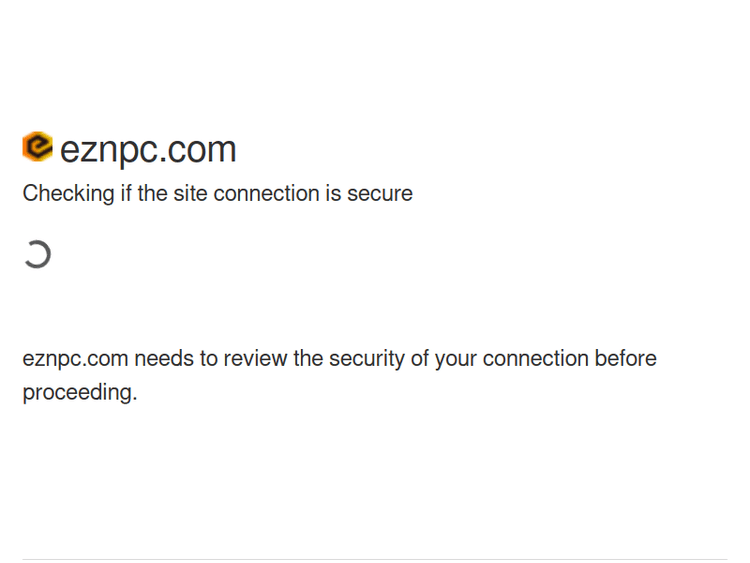Click the word "before" in the paragraph

(625, 359)
